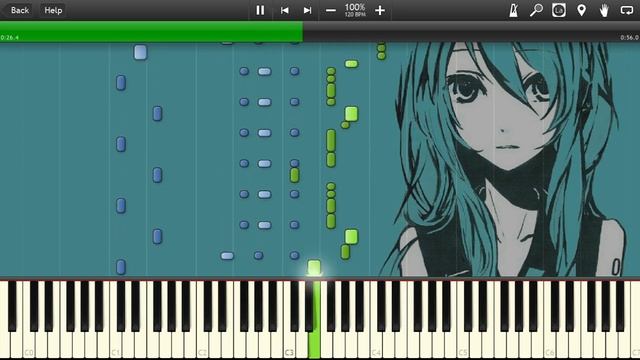Go back using the Back button

coord(20,10)
